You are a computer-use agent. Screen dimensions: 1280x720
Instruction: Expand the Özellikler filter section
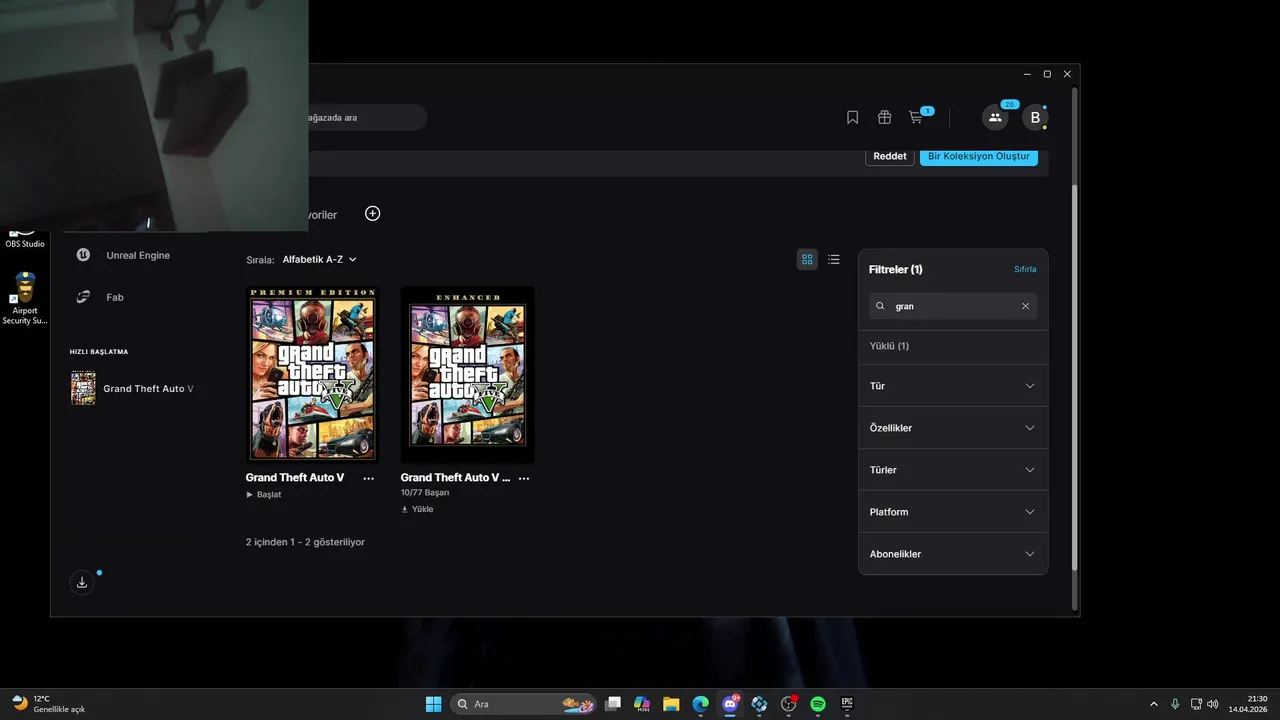[x=953, y=428]
